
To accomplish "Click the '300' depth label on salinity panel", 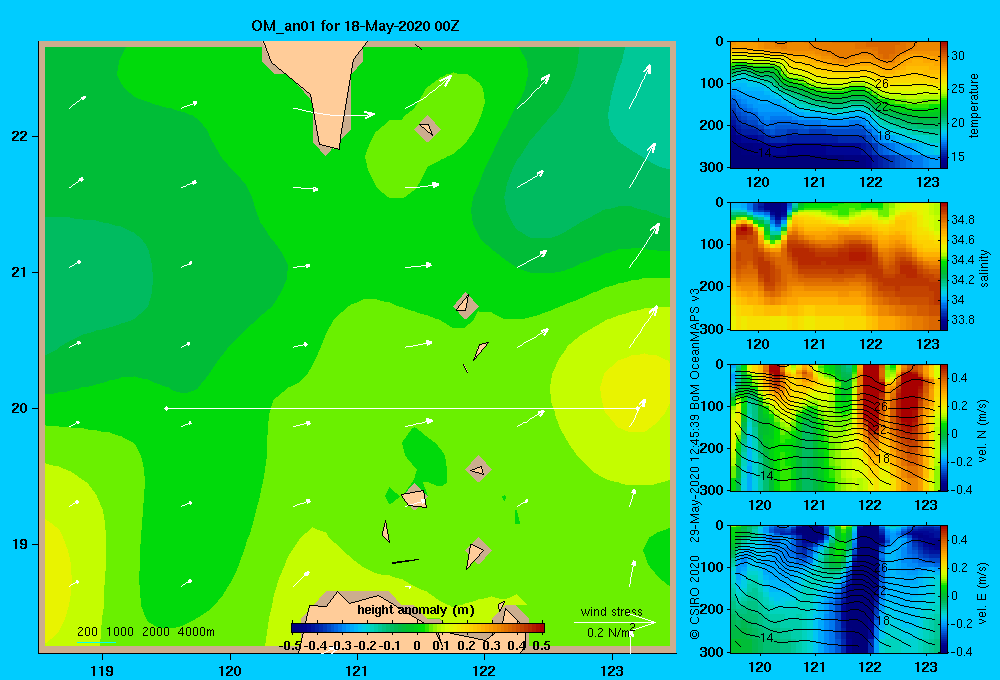I will click(x=712, y=329).
